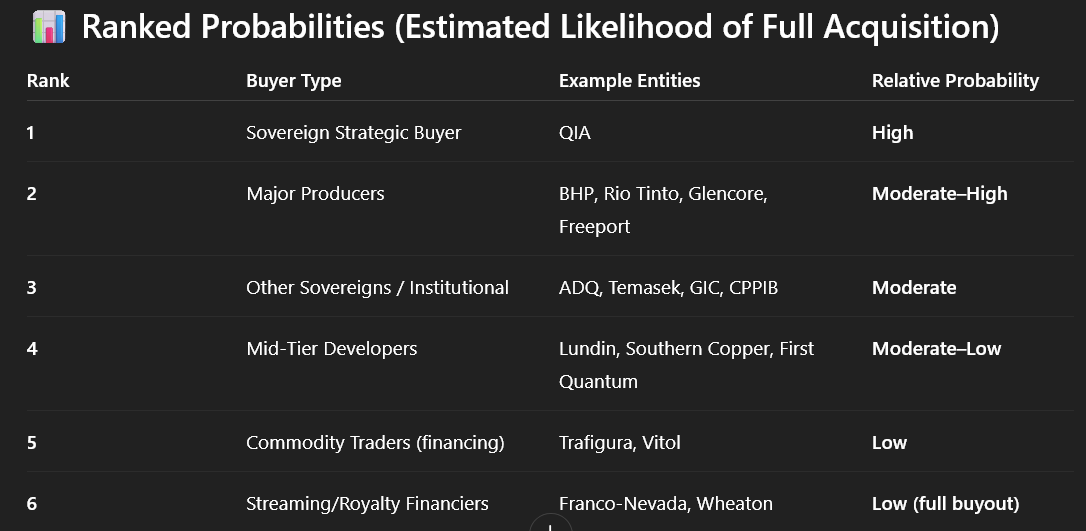The height and width of the screenshot is (531, 1086).
Task: Select the Mid-Tier Developers cell
Action: [x=331, y=349]
